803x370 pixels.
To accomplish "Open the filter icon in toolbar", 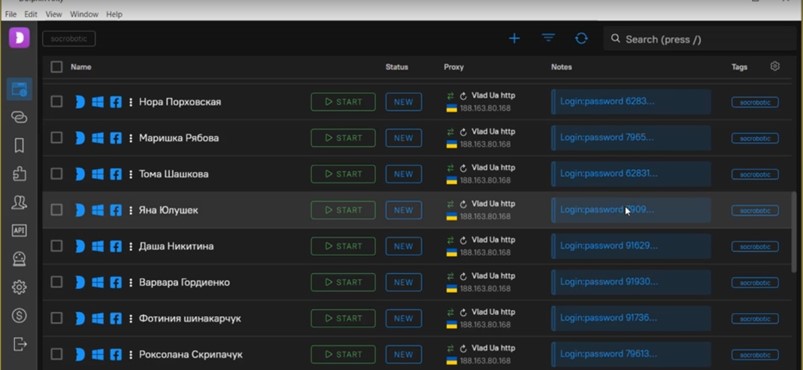I will (548, 38).
